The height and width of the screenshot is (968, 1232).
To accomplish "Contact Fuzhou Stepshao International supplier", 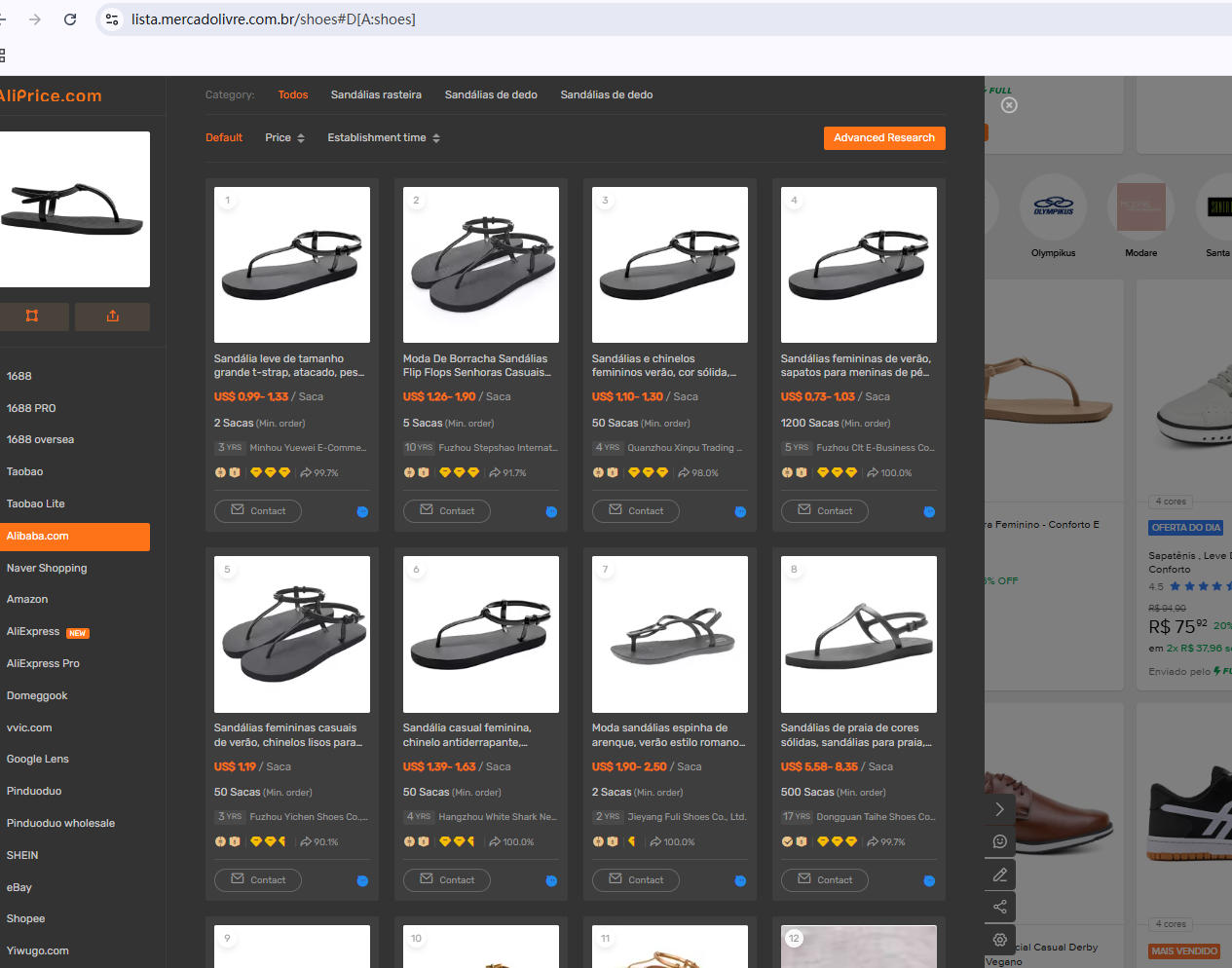I will click(x=447, y=511).
